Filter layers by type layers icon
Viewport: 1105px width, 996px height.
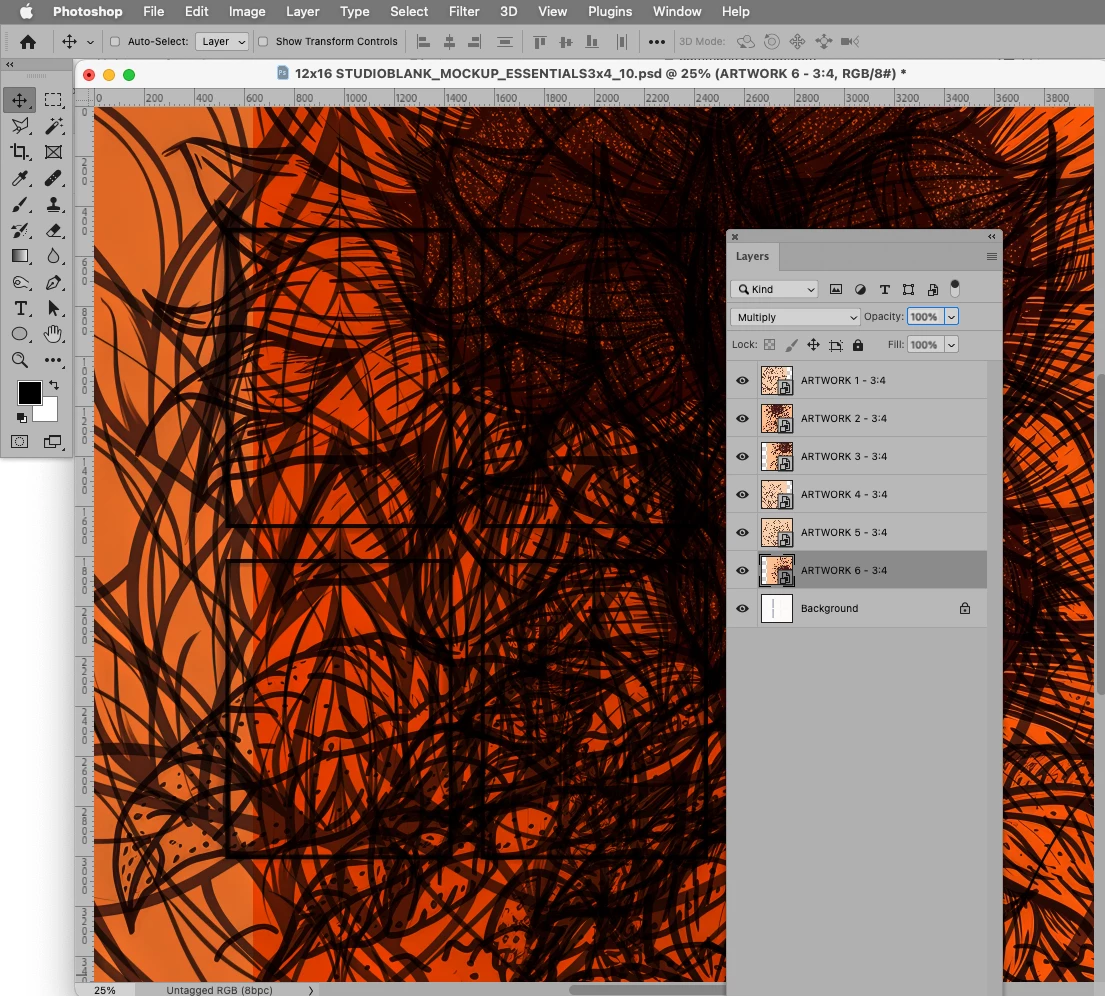(884, 289)
